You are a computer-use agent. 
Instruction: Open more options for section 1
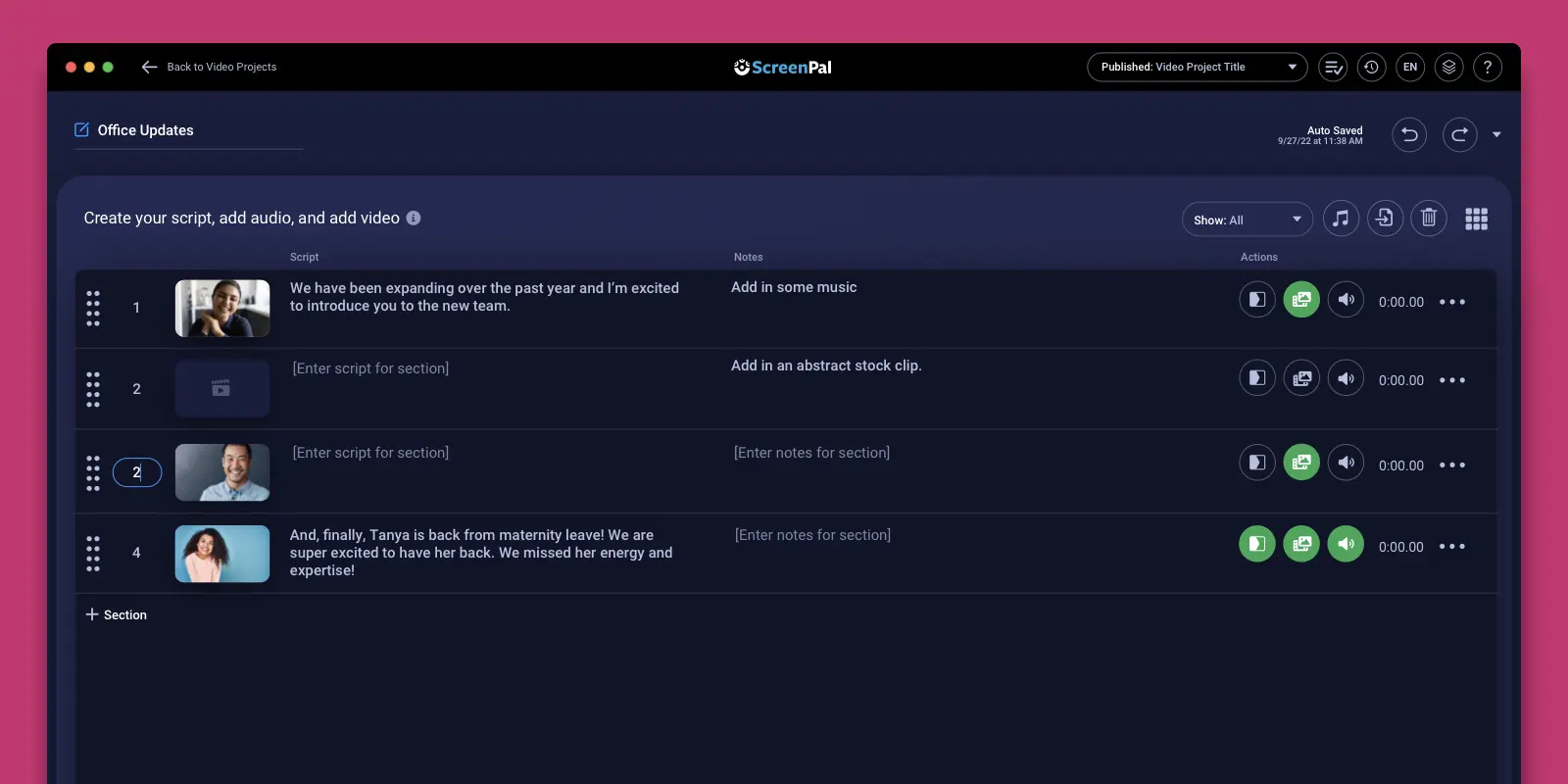coord(1452,302)
